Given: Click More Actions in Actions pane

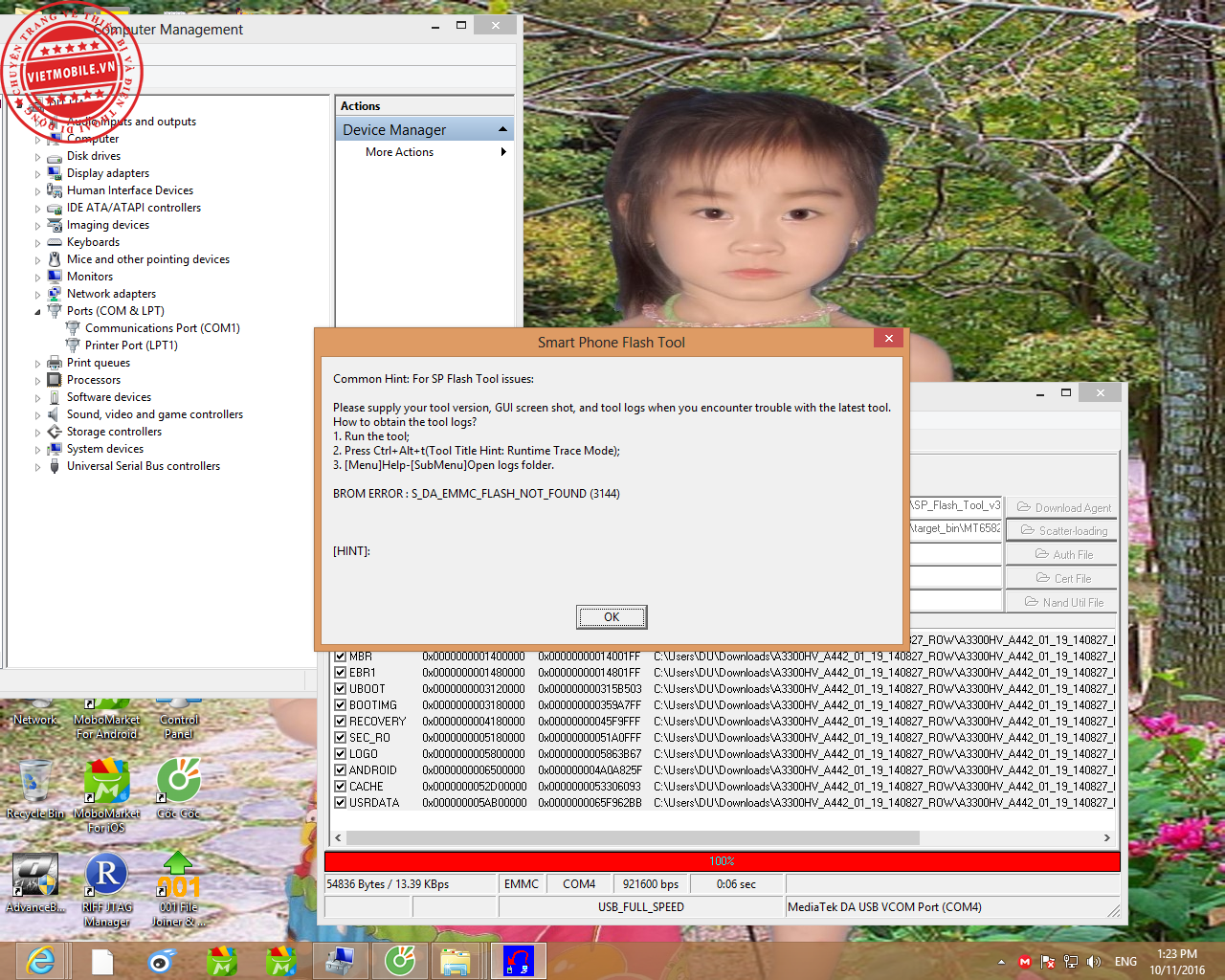Looking at the screenshot, I should coord(399,152).
